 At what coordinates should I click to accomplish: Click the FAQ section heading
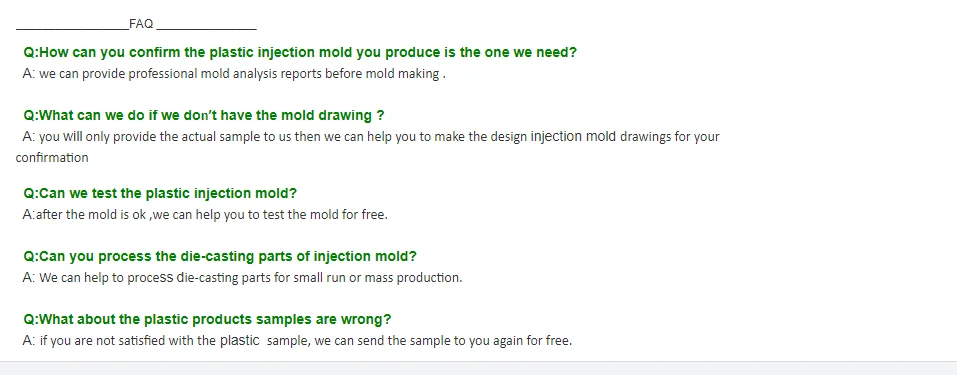(141, 24)
